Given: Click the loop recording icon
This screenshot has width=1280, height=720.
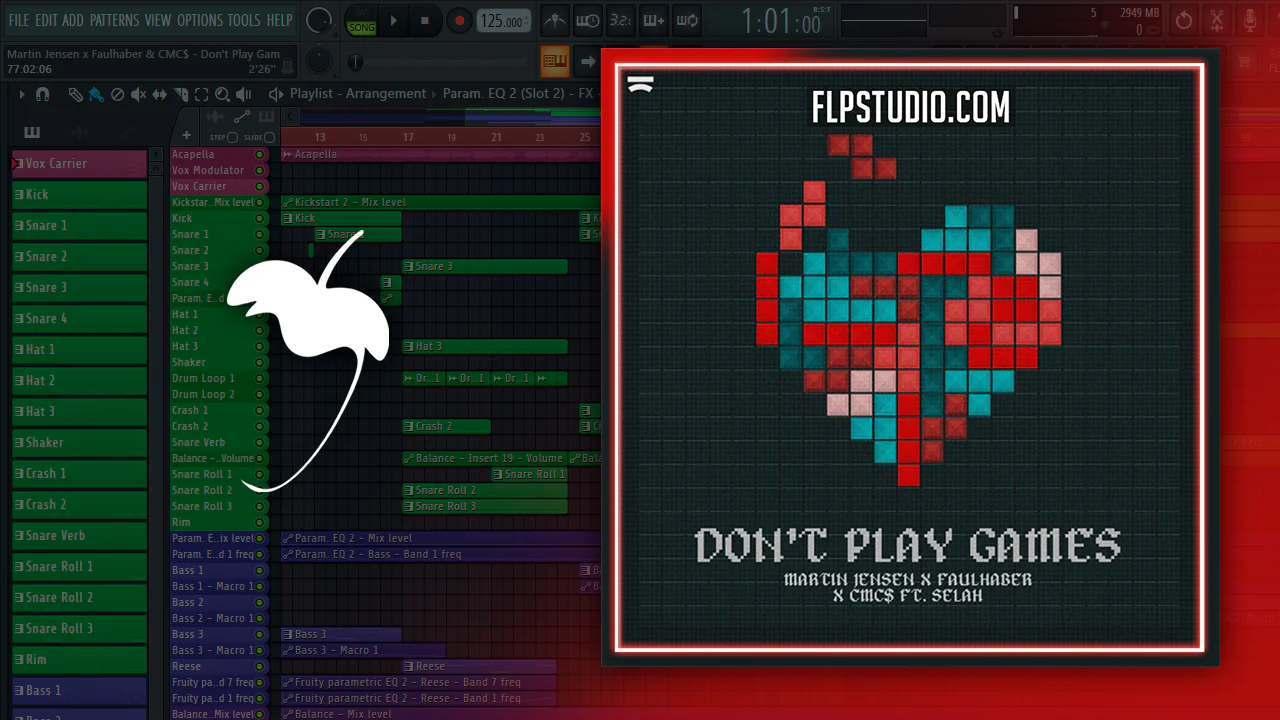Looking at the screenshot, I should point(687,20).
